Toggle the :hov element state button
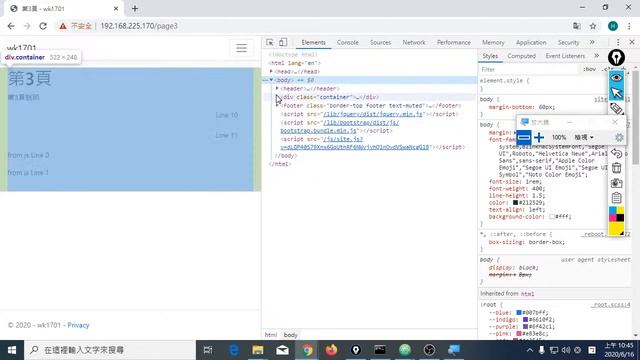 589,69
